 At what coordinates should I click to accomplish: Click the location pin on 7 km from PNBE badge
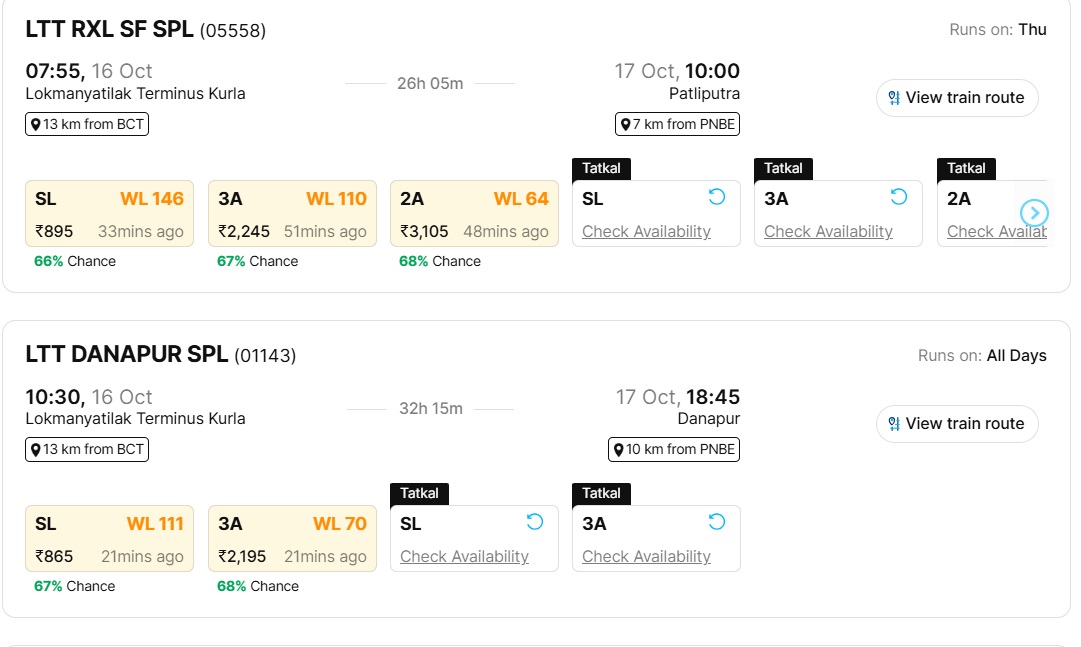pos(625,124)
